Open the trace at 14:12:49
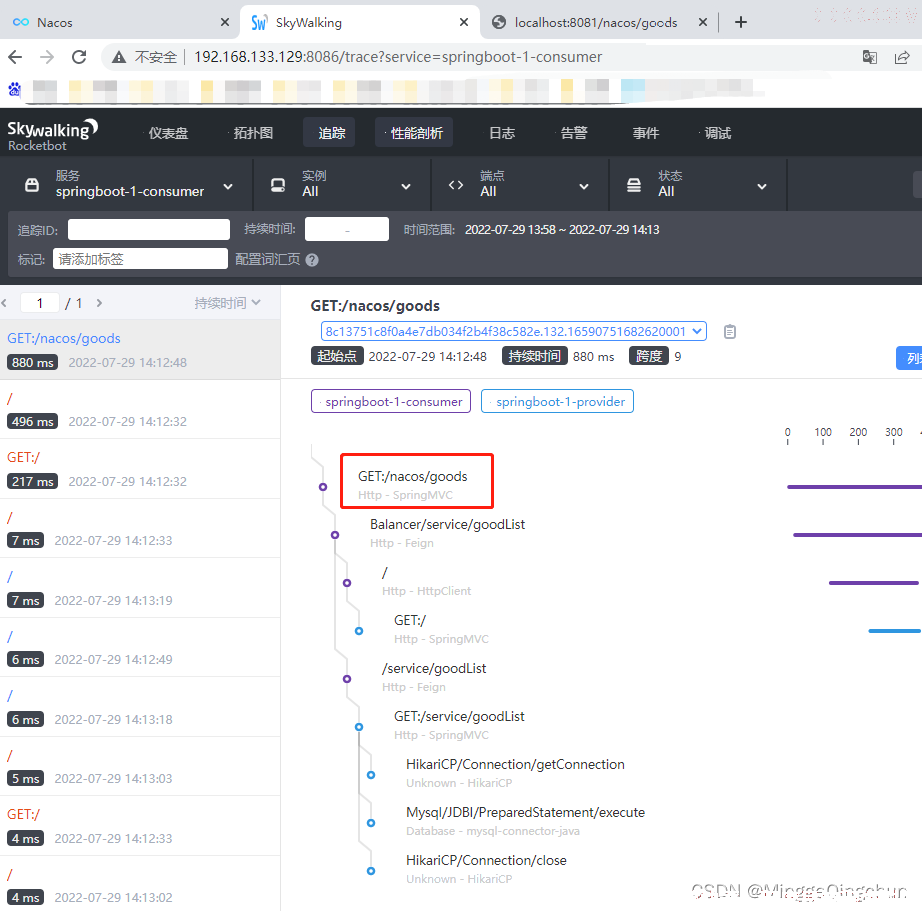The height and width of the screenshot is (911, 922). click(140, 647)
